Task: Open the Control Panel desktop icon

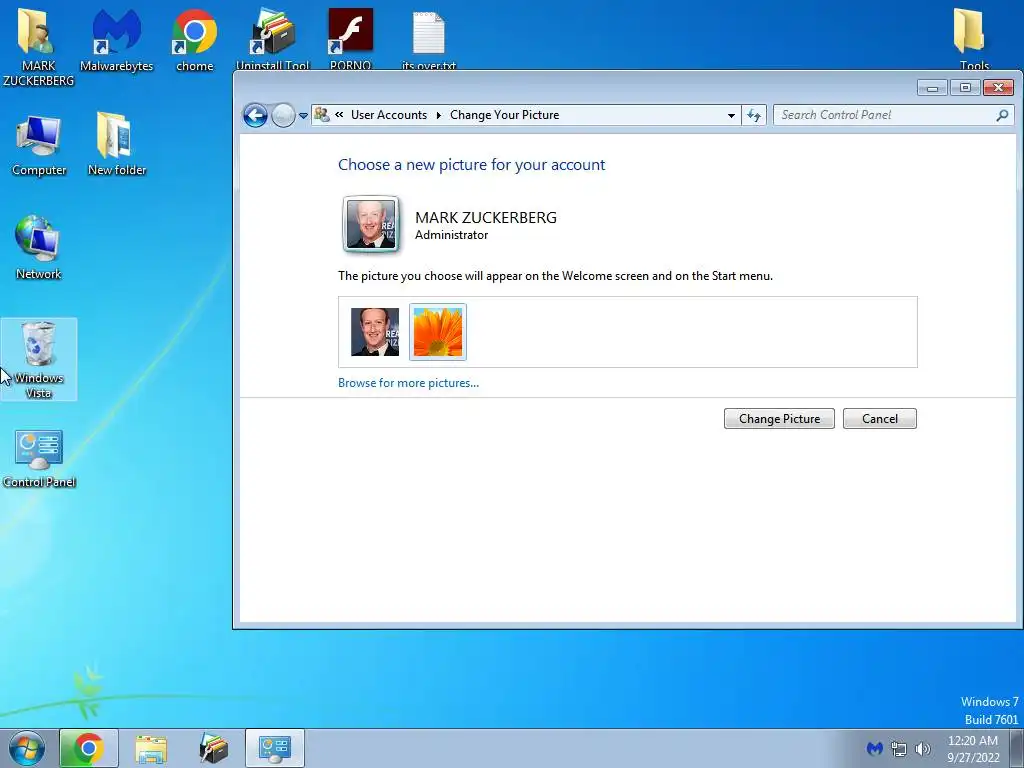Action: (39, 458)
